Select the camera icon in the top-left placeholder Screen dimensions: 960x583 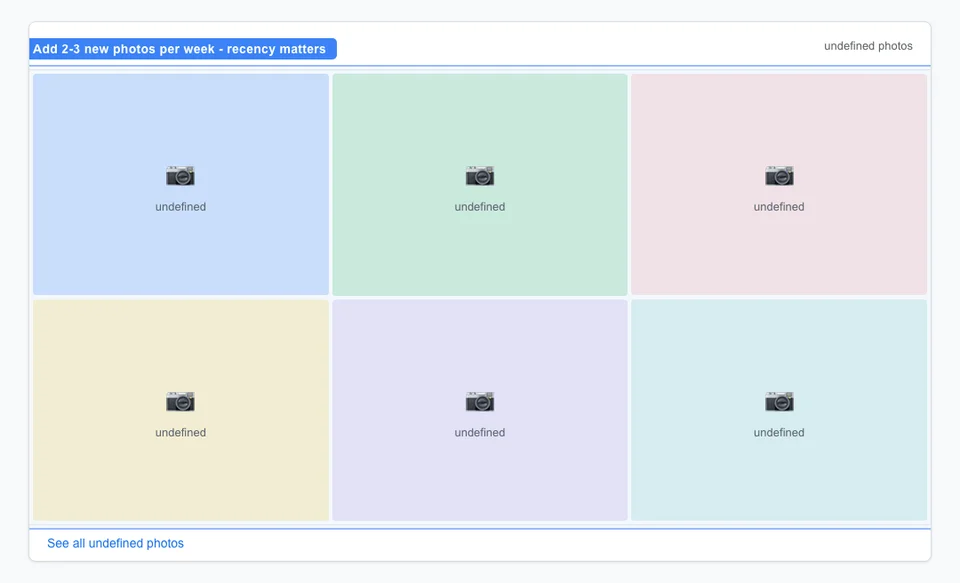(x=180, y=175)
